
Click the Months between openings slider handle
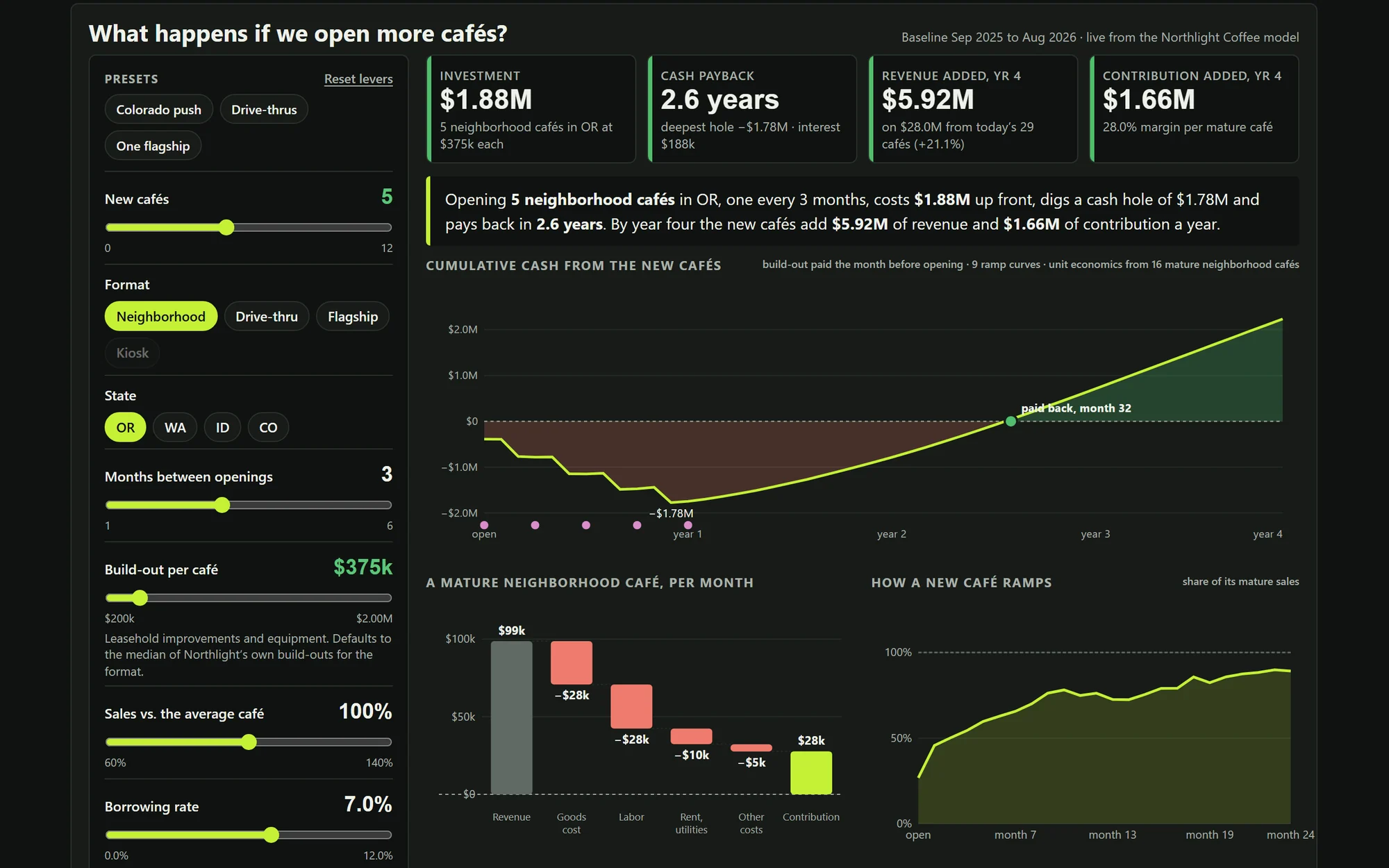(222, 505)
